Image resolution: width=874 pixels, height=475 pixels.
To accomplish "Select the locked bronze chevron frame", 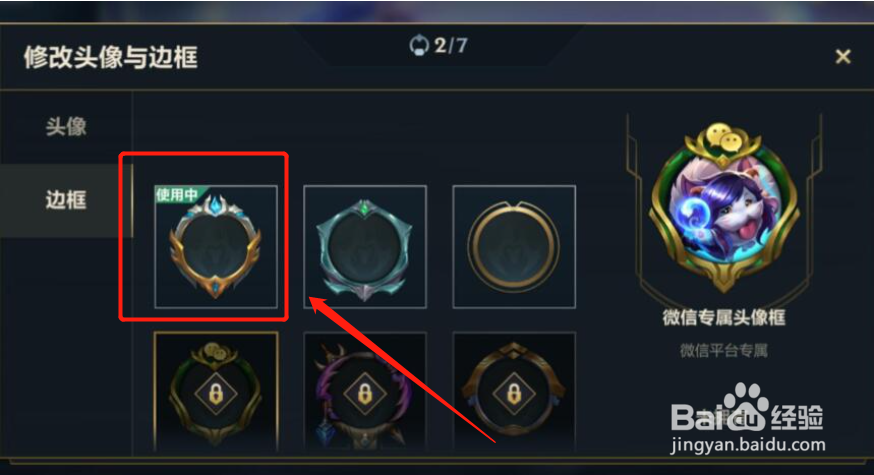I will click(x=514, y=392).
